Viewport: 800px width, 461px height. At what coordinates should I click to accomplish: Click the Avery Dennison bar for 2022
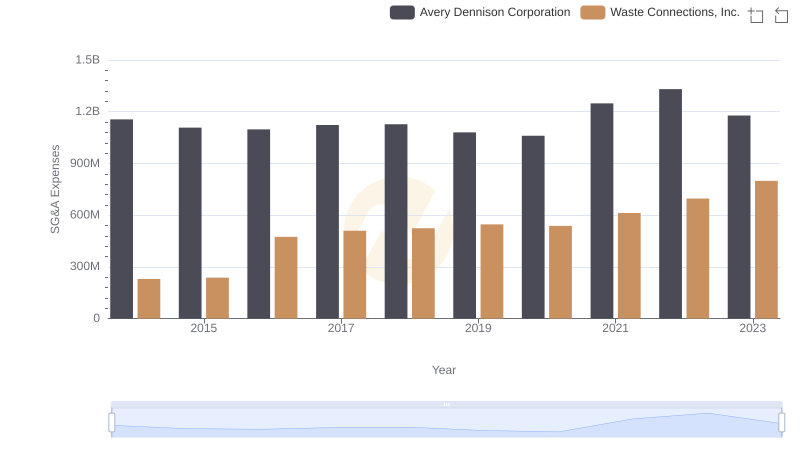tap(670, 203)
